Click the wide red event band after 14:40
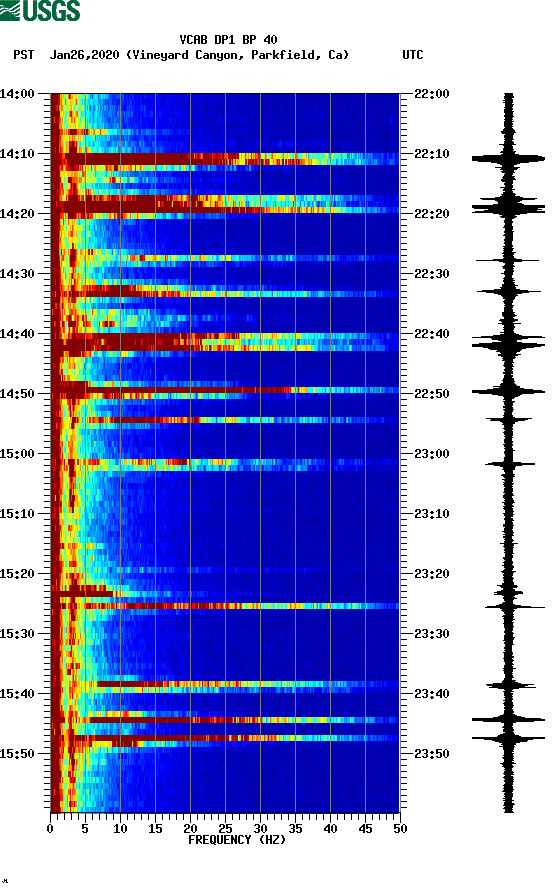This screenshot has width=552, height=892. click(225, 342)
